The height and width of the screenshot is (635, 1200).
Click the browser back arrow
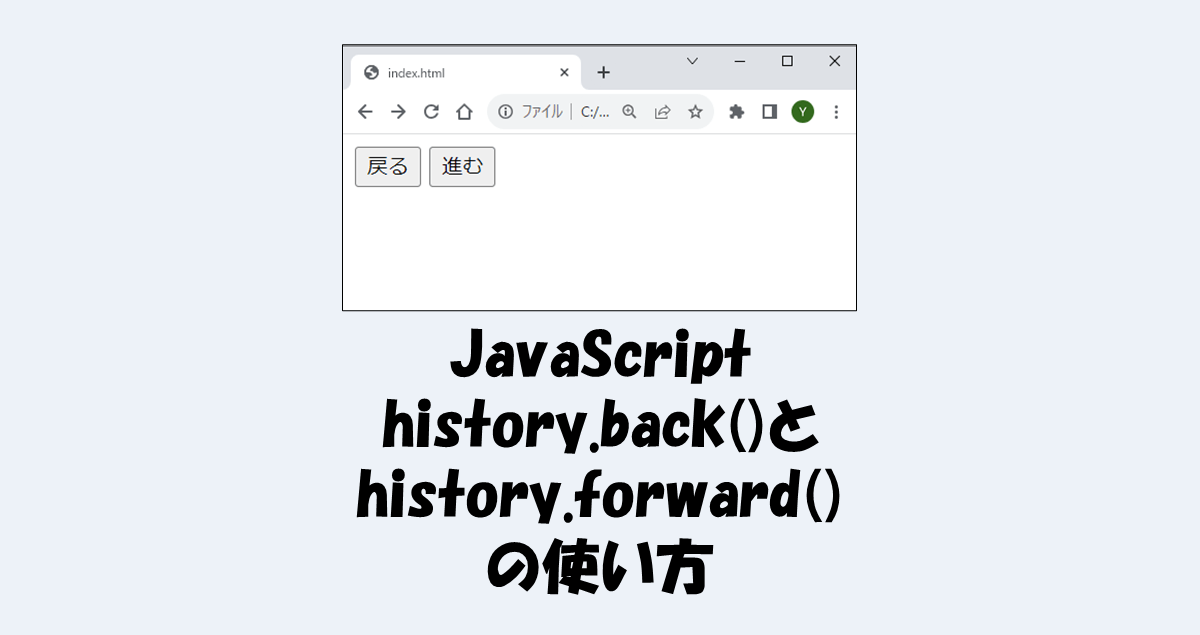pyautogui.click(x=365, y=112)
